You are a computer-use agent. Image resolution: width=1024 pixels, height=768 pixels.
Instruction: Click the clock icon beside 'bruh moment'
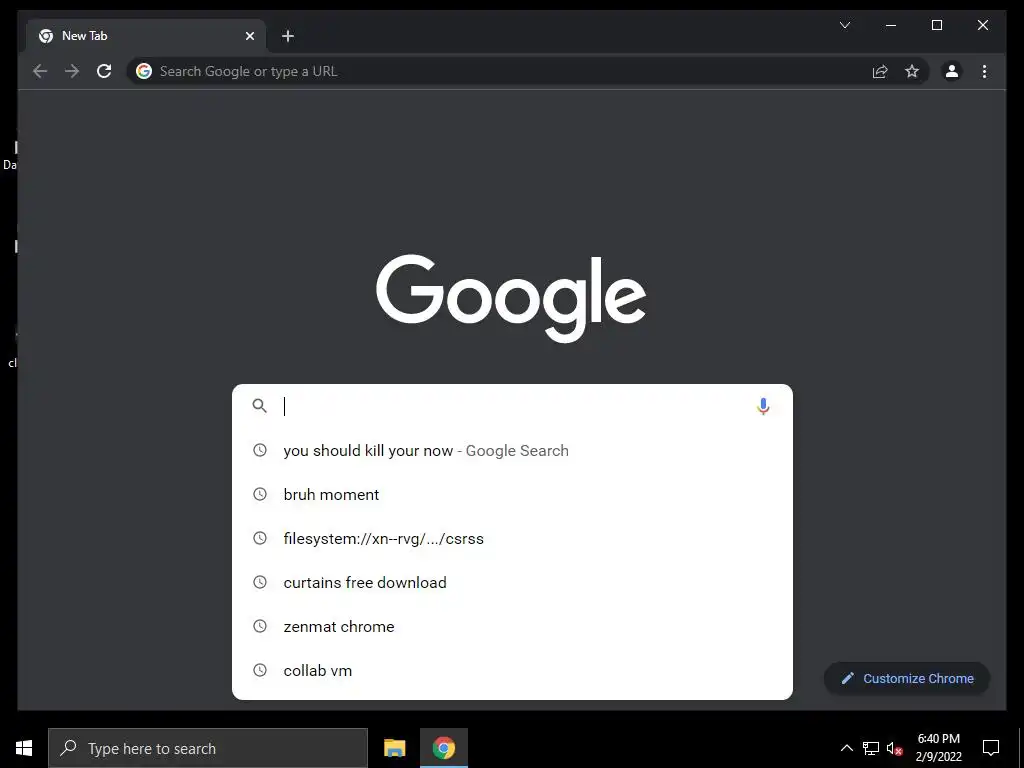[260, 494]
